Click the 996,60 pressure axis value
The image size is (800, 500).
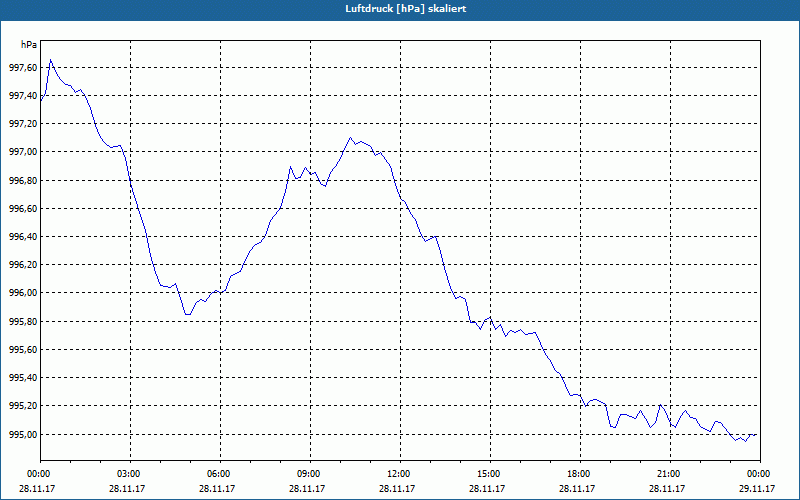tap(23, 209)
